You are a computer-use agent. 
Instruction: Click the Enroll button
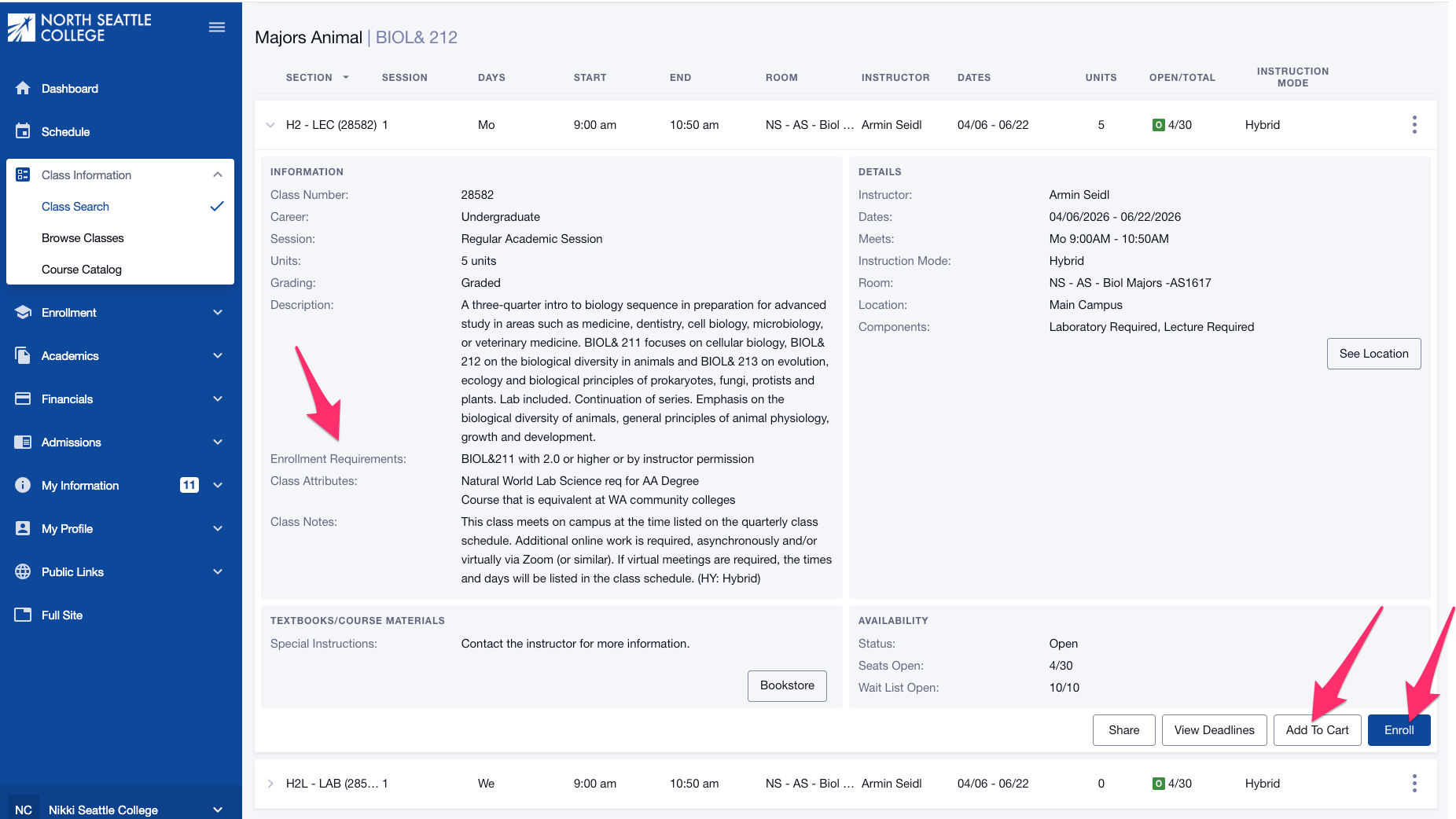click(x=1399, y=729)
